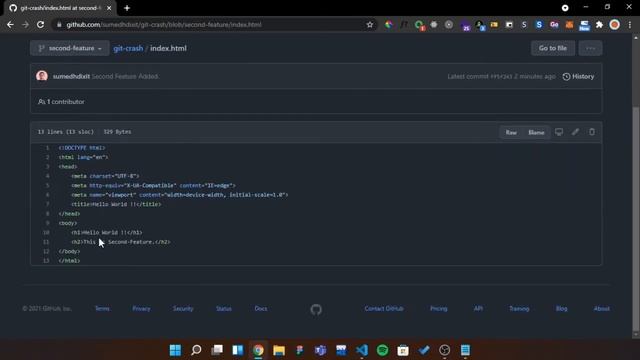The image size is (640, 360).
Task: Open the Training footer link
Action: (519, 309)
